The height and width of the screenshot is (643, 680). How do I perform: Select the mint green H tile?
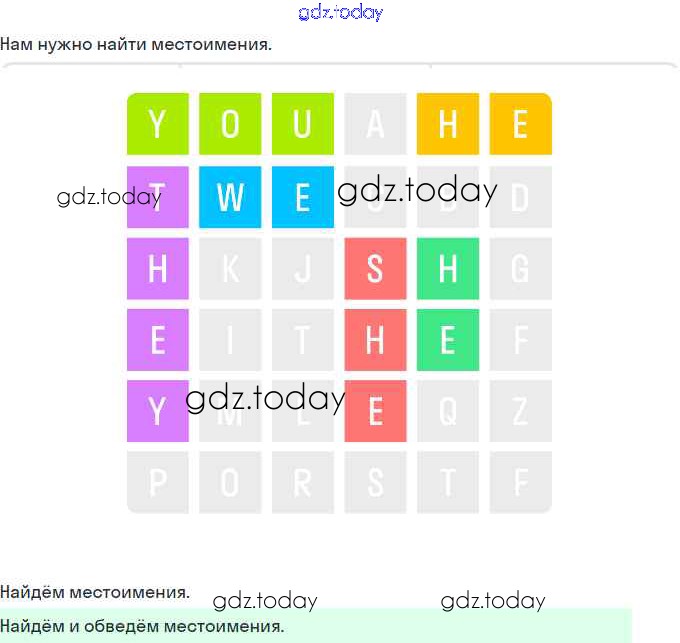448,268
